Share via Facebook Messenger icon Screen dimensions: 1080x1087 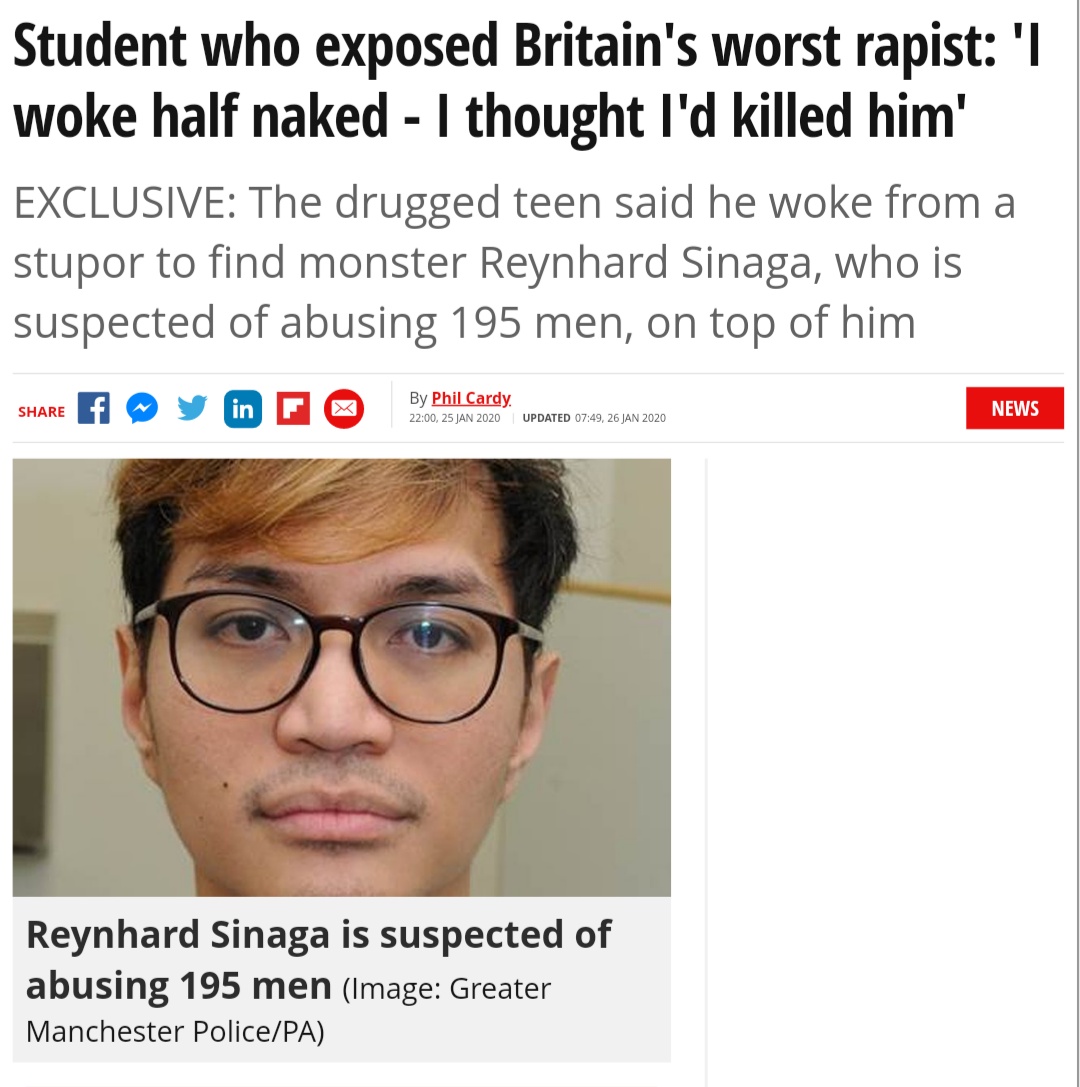point(142,408)
